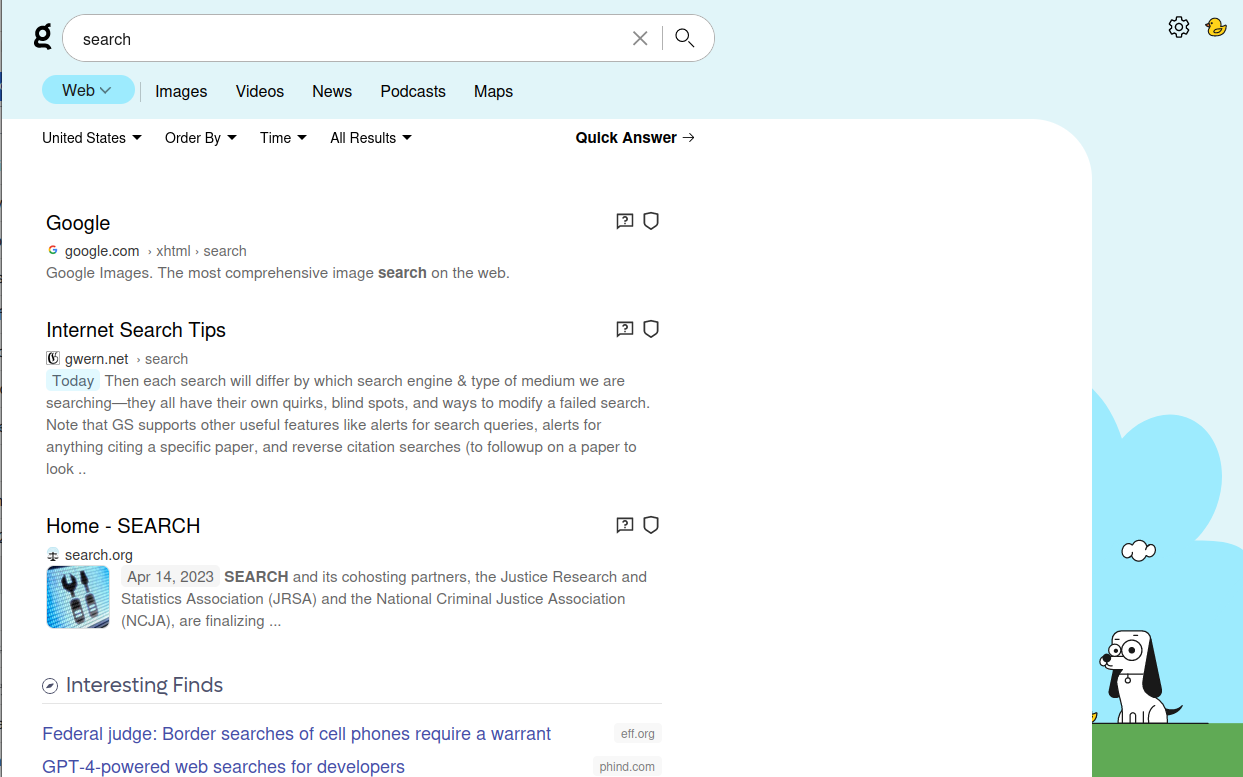1243x777 pixels.
Task: Click the yellow duck icon
Action: click(x=1216, y=27)
